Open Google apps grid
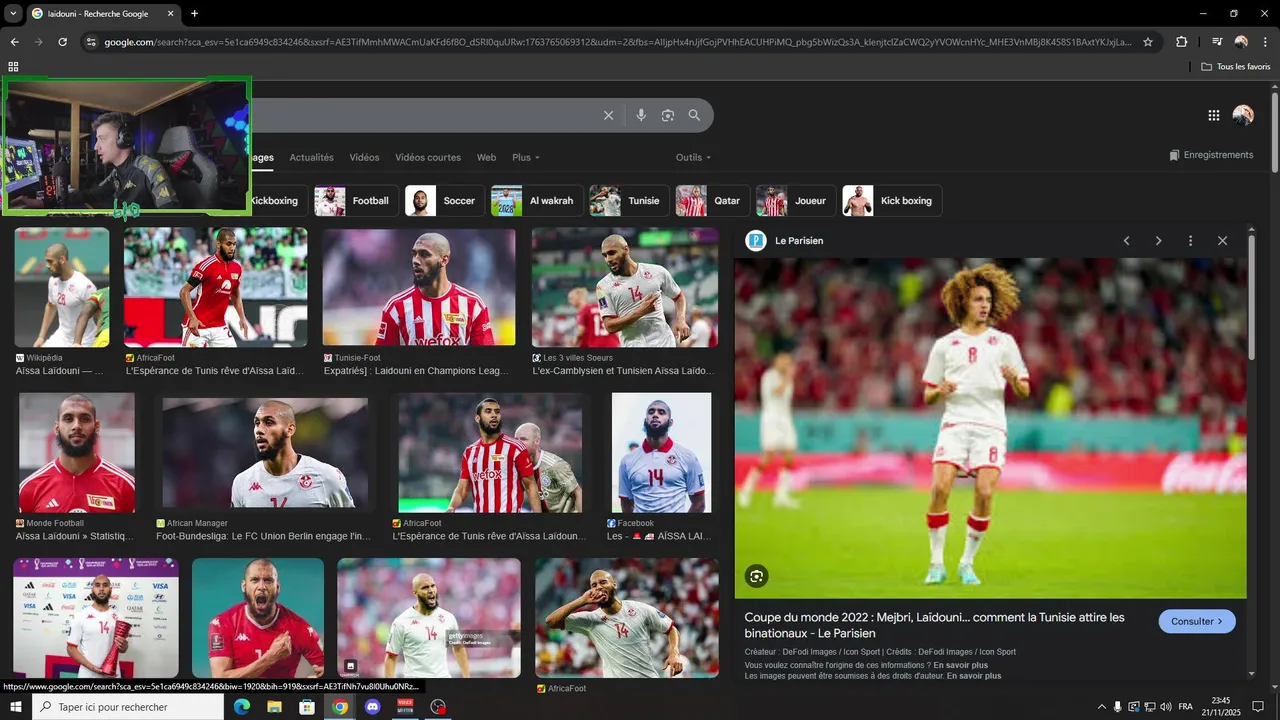Image resolution: width=1280 pixels, height=720 pixels. point(1214,115)
